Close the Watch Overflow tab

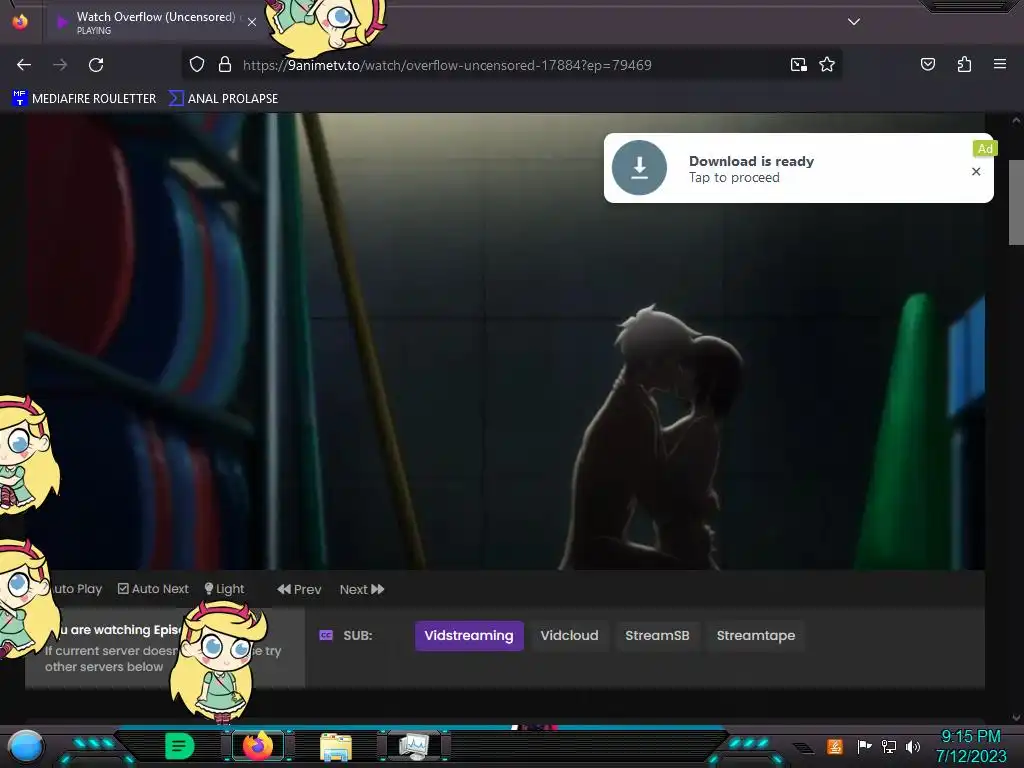point(251,22)
